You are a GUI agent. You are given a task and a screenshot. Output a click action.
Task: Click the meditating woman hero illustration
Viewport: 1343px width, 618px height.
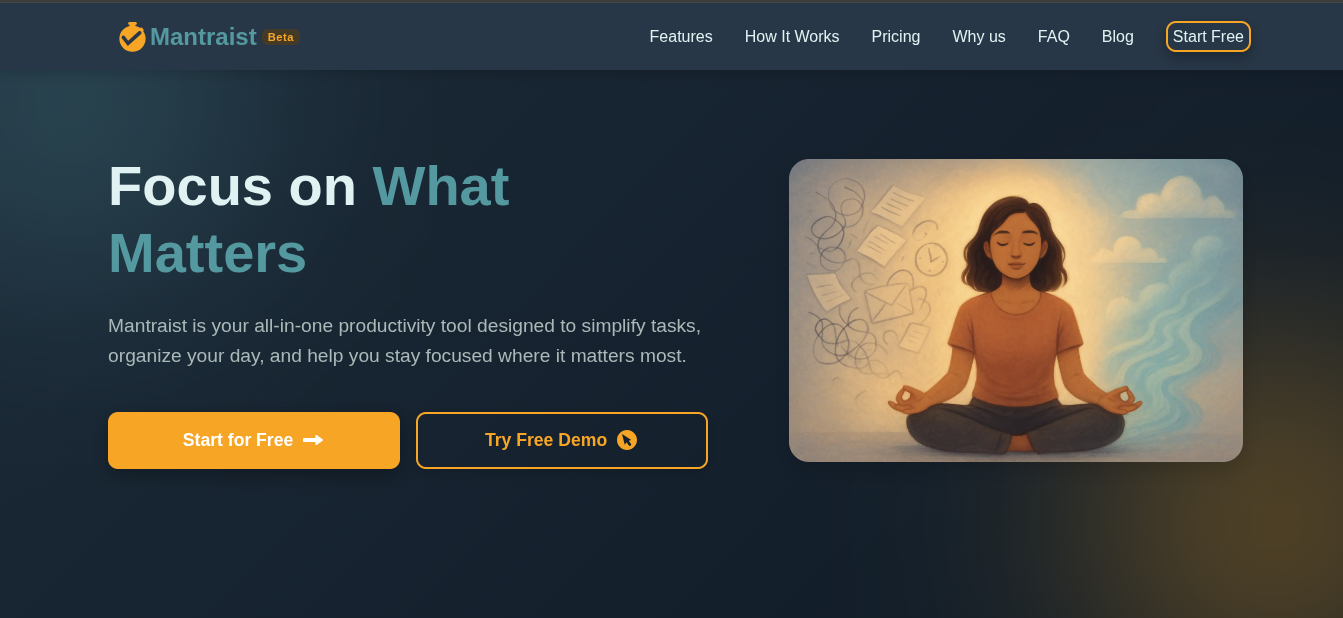(1016, 310)
